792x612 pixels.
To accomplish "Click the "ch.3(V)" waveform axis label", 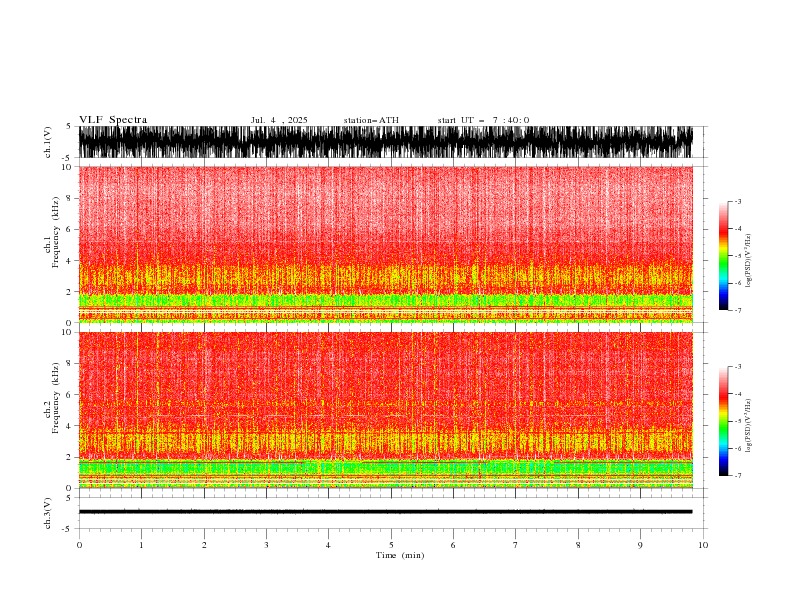I will (x=48, y=513).
